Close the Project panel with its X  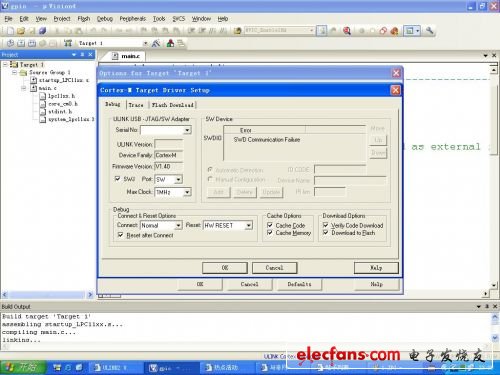tap(90, 54)
